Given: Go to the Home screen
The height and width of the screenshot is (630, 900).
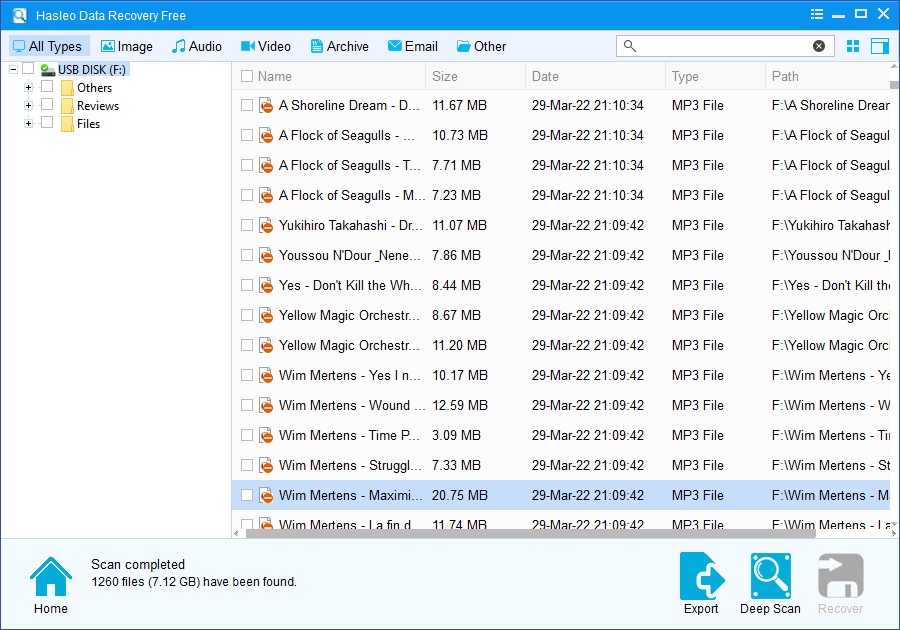Looking at the screenshot, I should (x=51, y=585).
